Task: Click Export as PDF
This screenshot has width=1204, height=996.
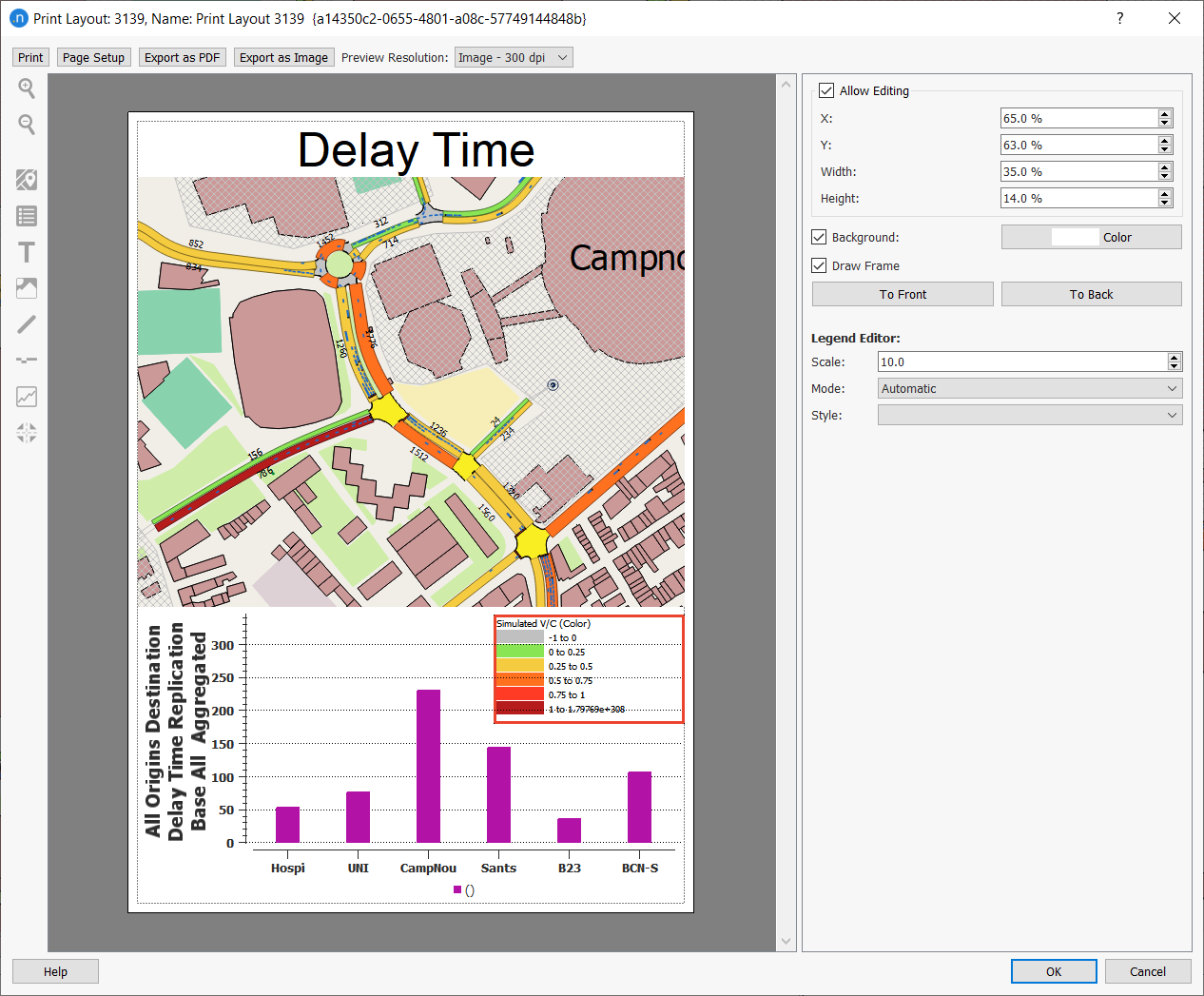Action: click(x=182, y=57)
